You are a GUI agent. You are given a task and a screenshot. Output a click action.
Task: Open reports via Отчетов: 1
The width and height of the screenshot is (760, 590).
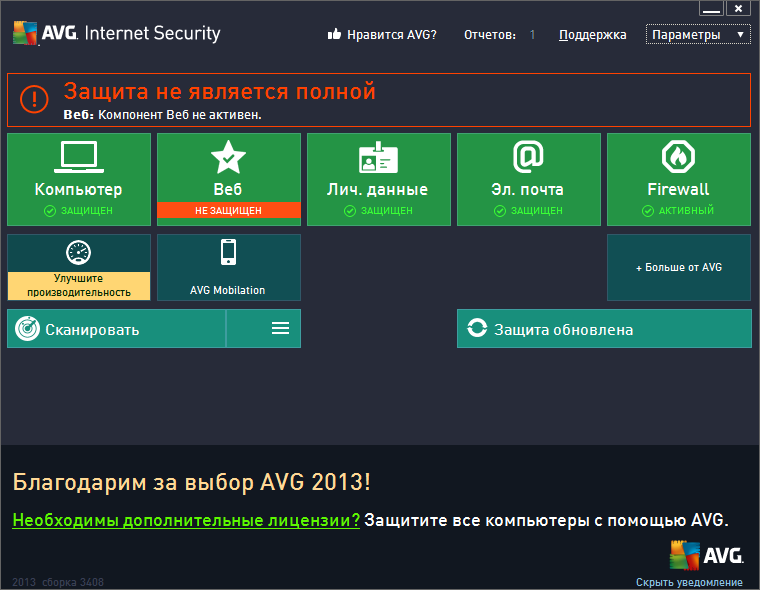coord(499,35)
